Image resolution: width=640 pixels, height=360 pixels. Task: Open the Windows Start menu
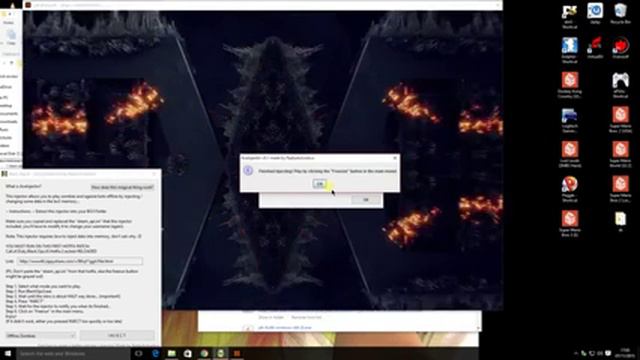[x=7, y=353]
